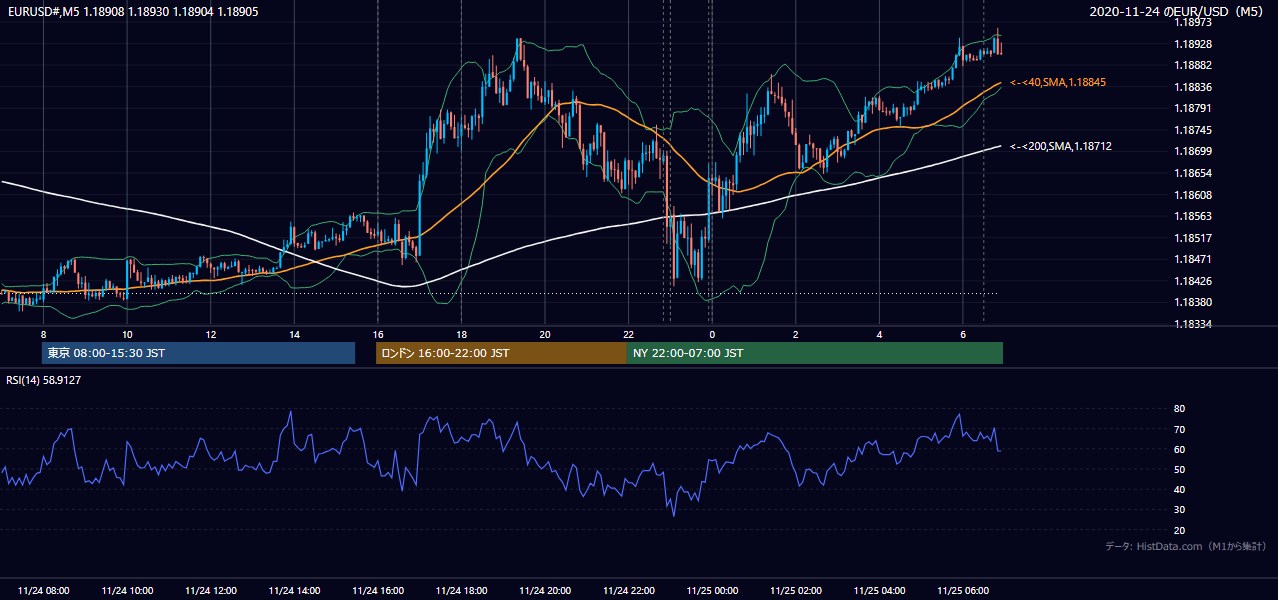This screenshot has width=1278, height=600.
Task: Click the 11/24 20:00 time label
Action: pyautogui.click(x=545, y=590)
